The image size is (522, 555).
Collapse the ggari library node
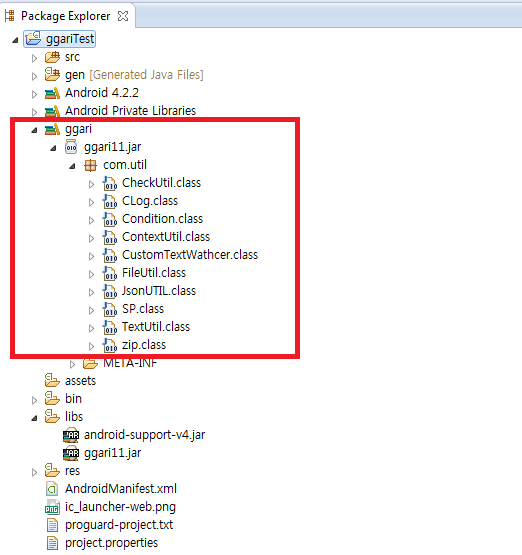pyautogui.click(x=34, y=131)
